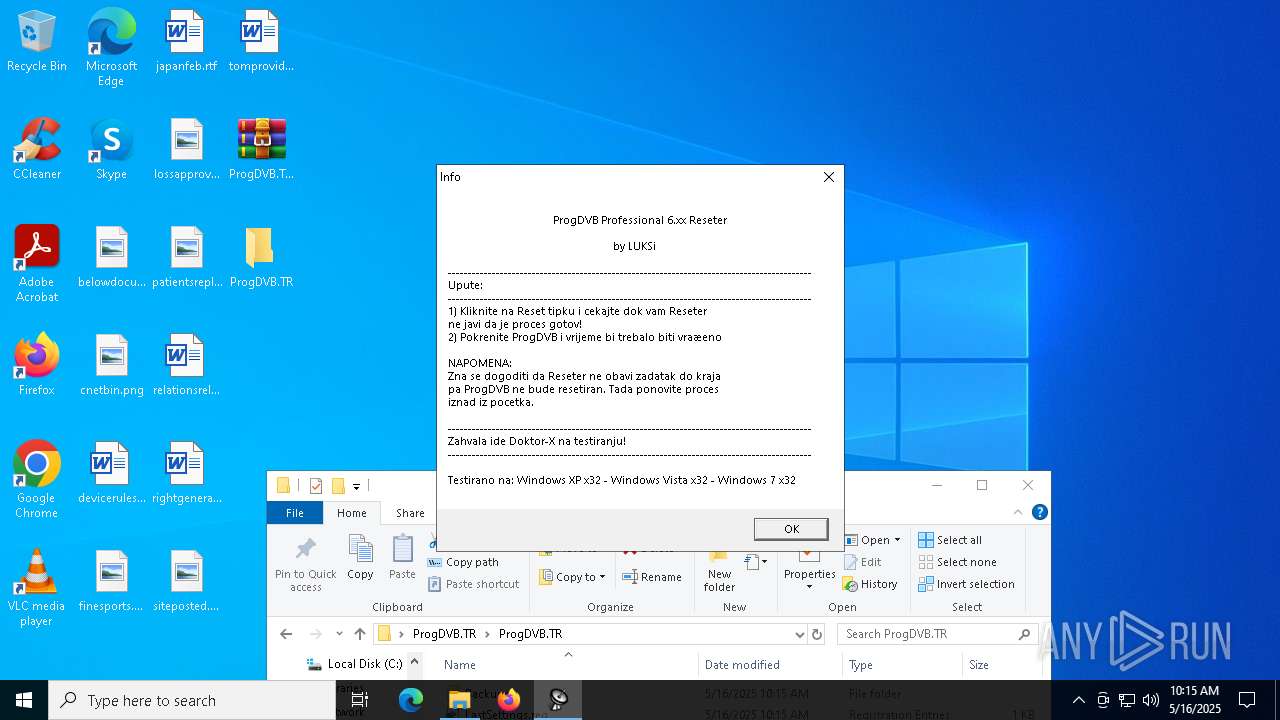1280x720 pixels.
Task: Open recent locations dropdown arrow
Action: click(x=339, y=634)
